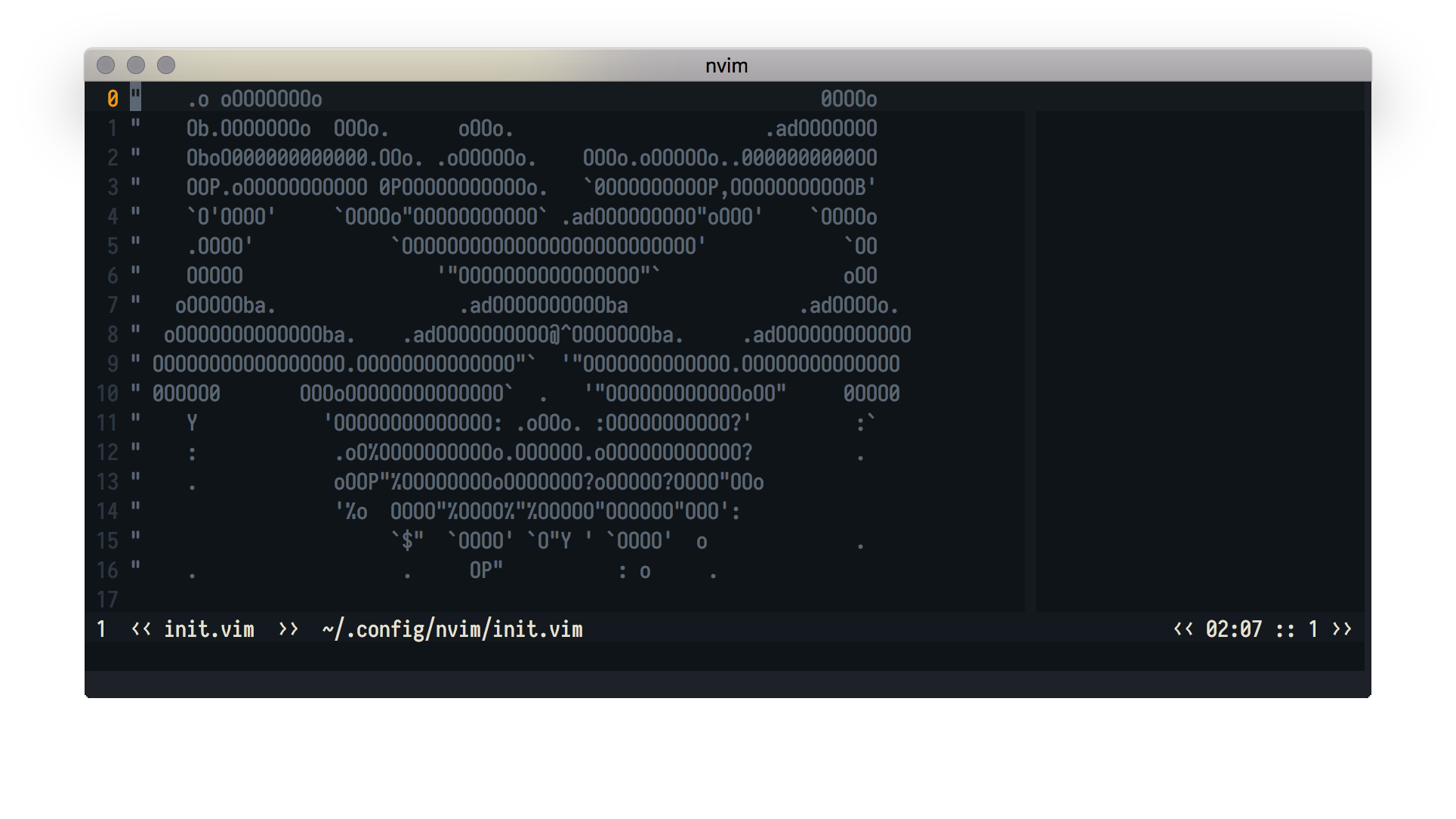Viewport: 1456px width, 819px height.
Task: Click the closing chevrons at statusline far right
Action: tap(1342, 629)
